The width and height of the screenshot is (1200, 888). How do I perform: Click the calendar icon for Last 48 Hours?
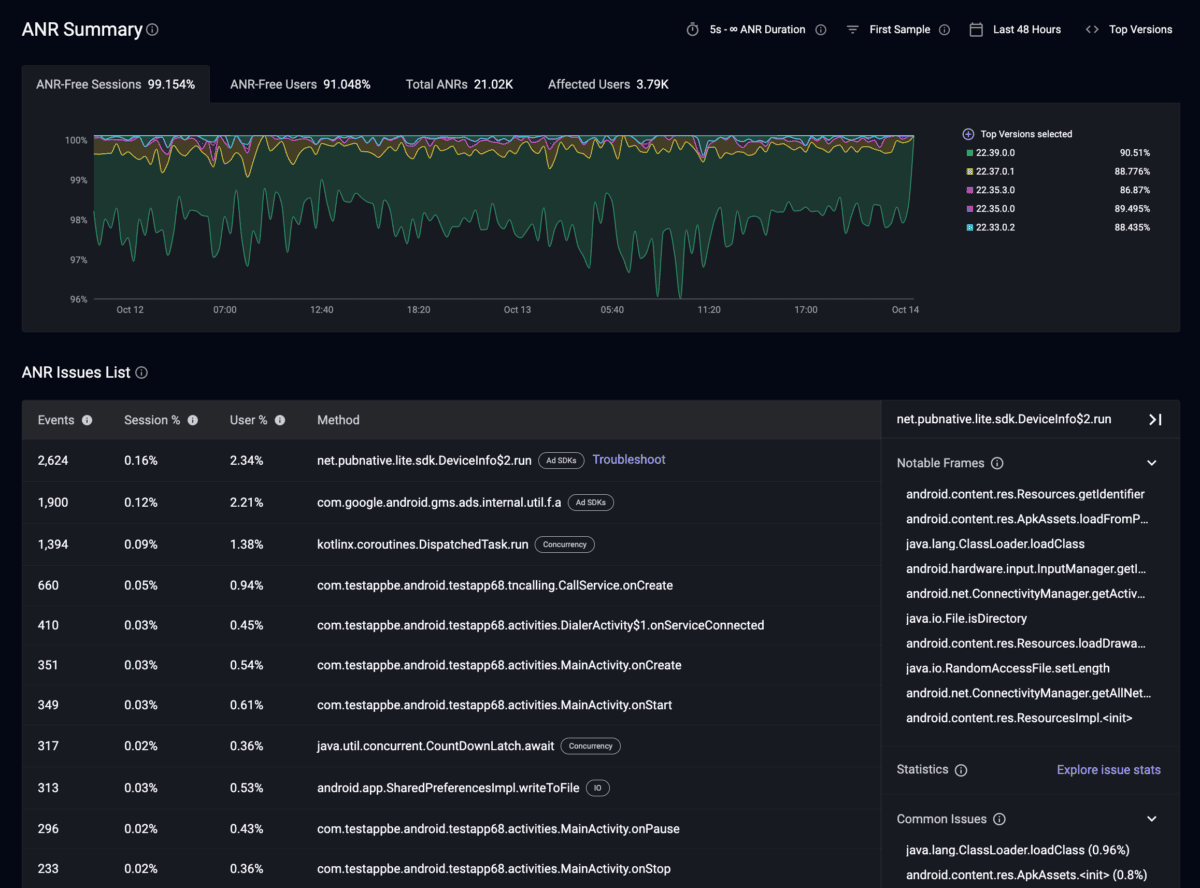[x=976, y=30]
